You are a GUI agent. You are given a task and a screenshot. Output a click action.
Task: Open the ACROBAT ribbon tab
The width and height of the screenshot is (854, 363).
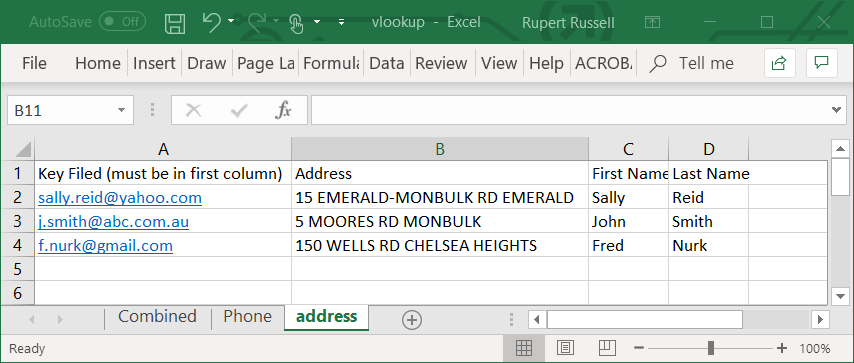[603, 63]
